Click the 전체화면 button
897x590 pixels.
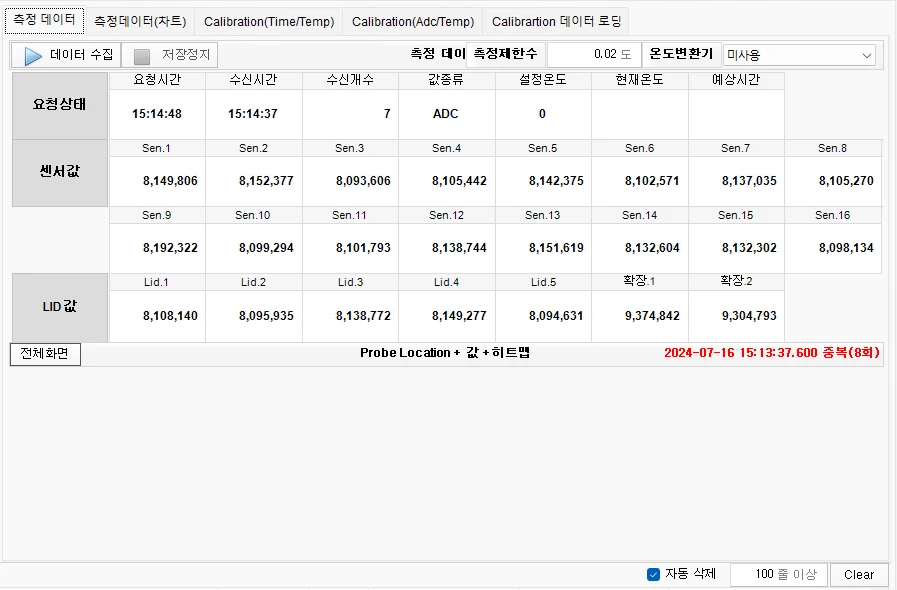click(45, 354)
